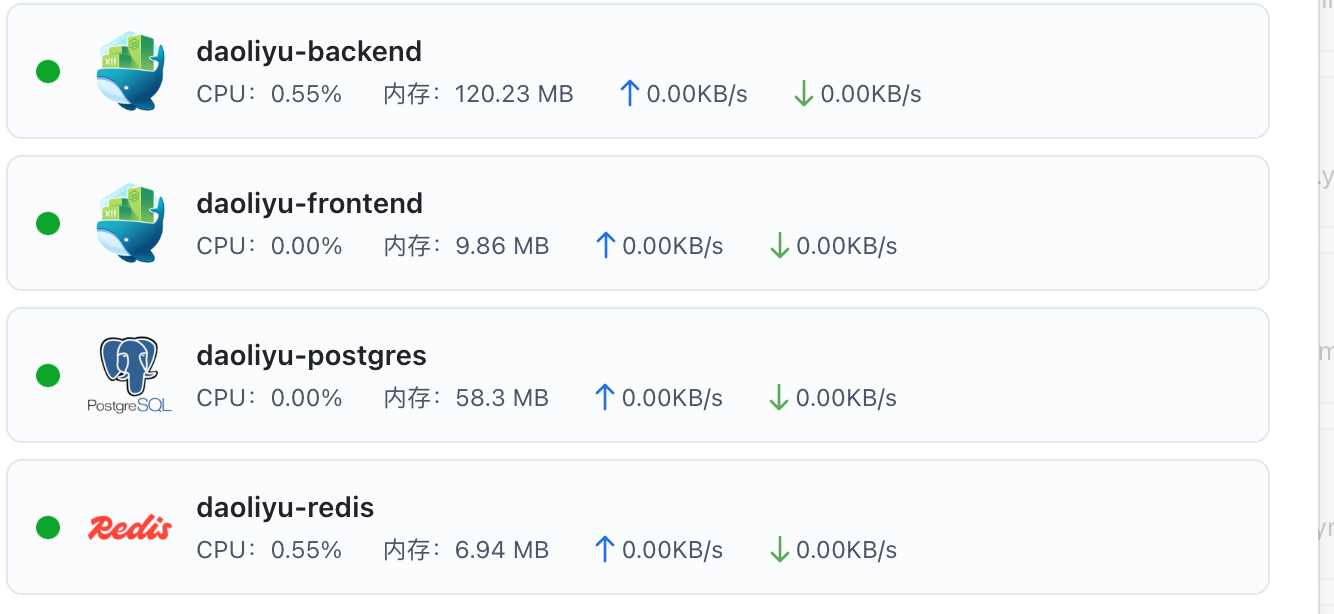Click the blue upload arrow for daoliyu-redis
Screen dimensions: 1334x614
[604, 550]
